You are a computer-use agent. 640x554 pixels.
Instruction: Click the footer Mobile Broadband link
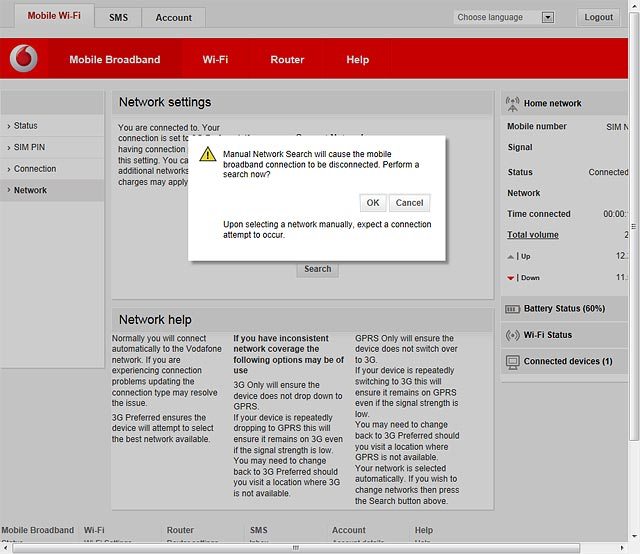[38, 530]
